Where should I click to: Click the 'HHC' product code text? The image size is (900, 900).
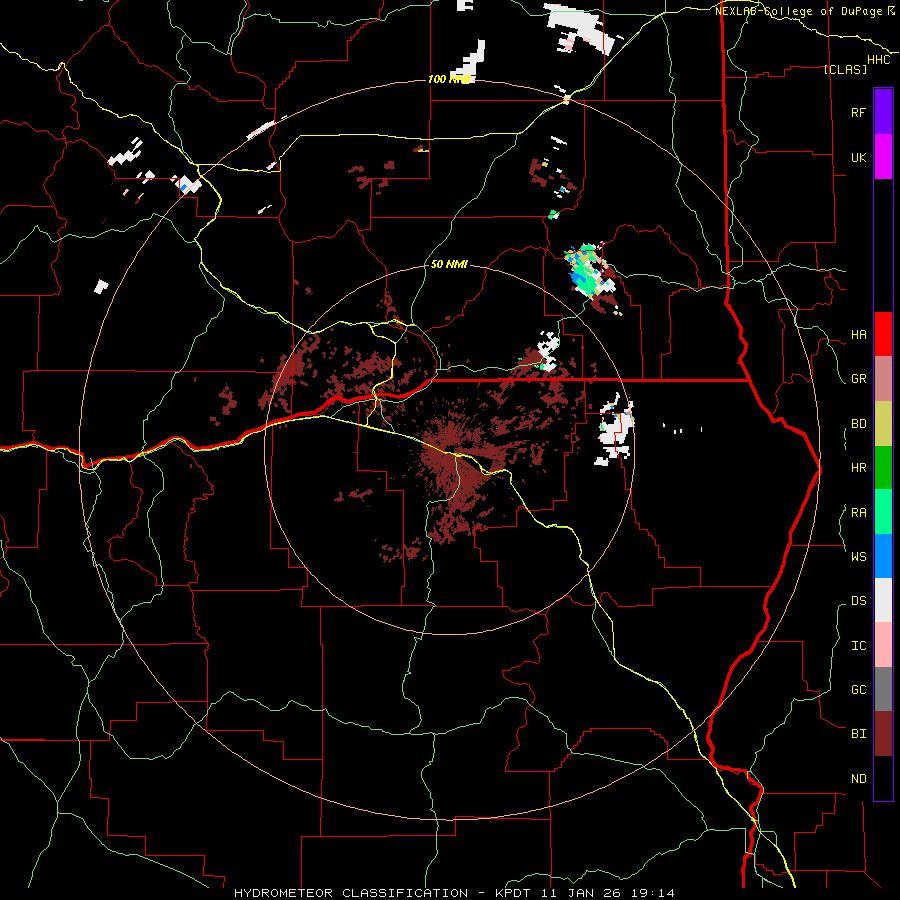point(878,60)
